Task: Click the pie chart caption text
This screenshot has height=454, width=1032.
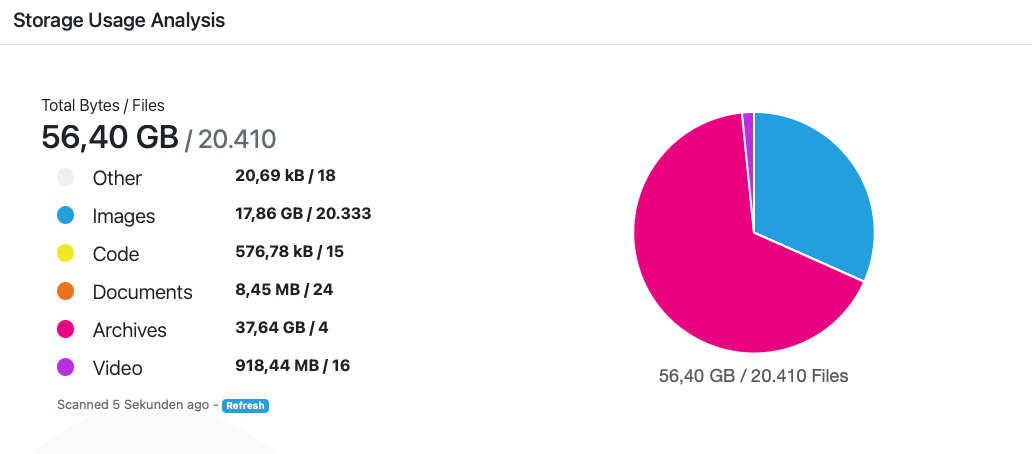Action: (x=753, y=376)
